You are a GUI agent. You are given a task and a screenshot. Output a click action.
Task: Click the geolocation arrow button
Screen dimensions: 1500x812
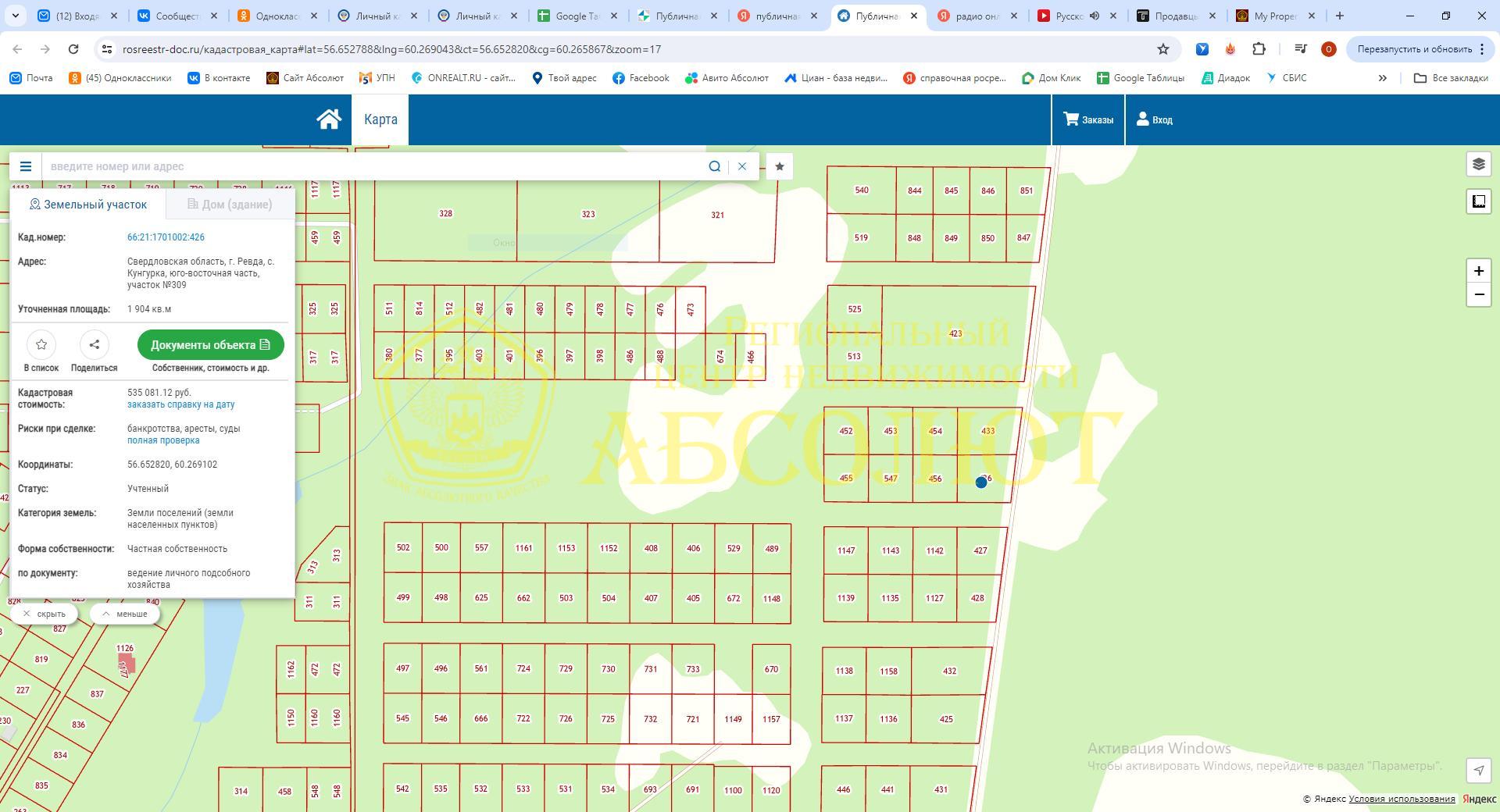tap(1478, 770)
